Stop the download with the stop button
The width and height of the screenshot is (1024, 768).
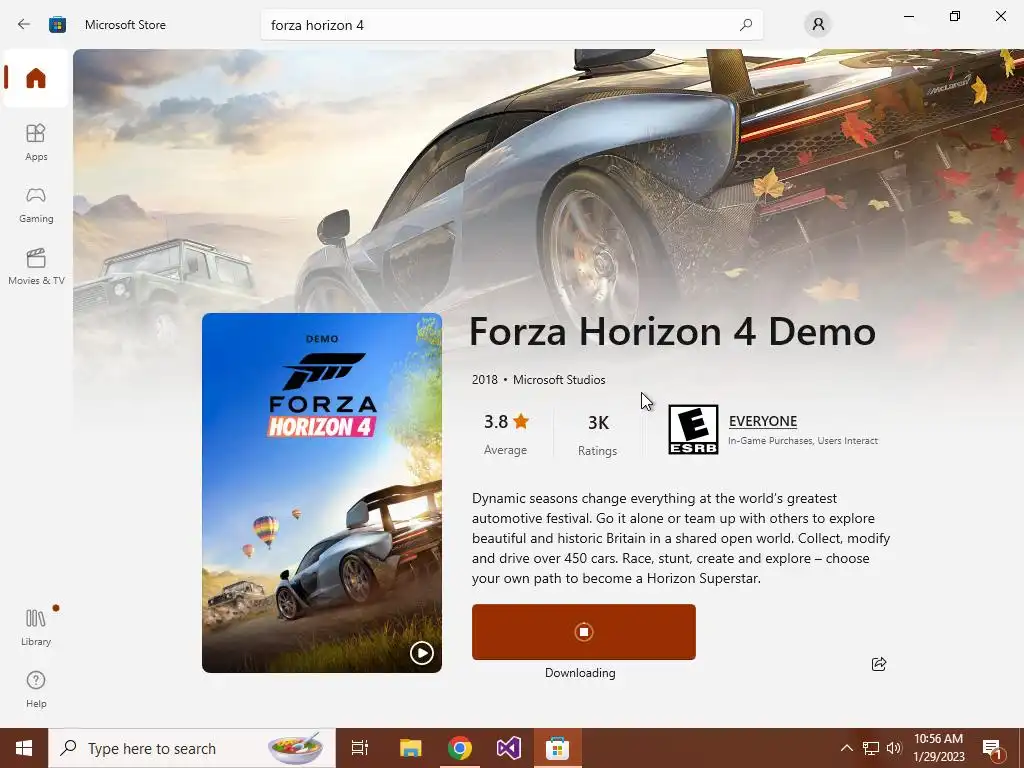pyautogui.click(x=584, y=632)
